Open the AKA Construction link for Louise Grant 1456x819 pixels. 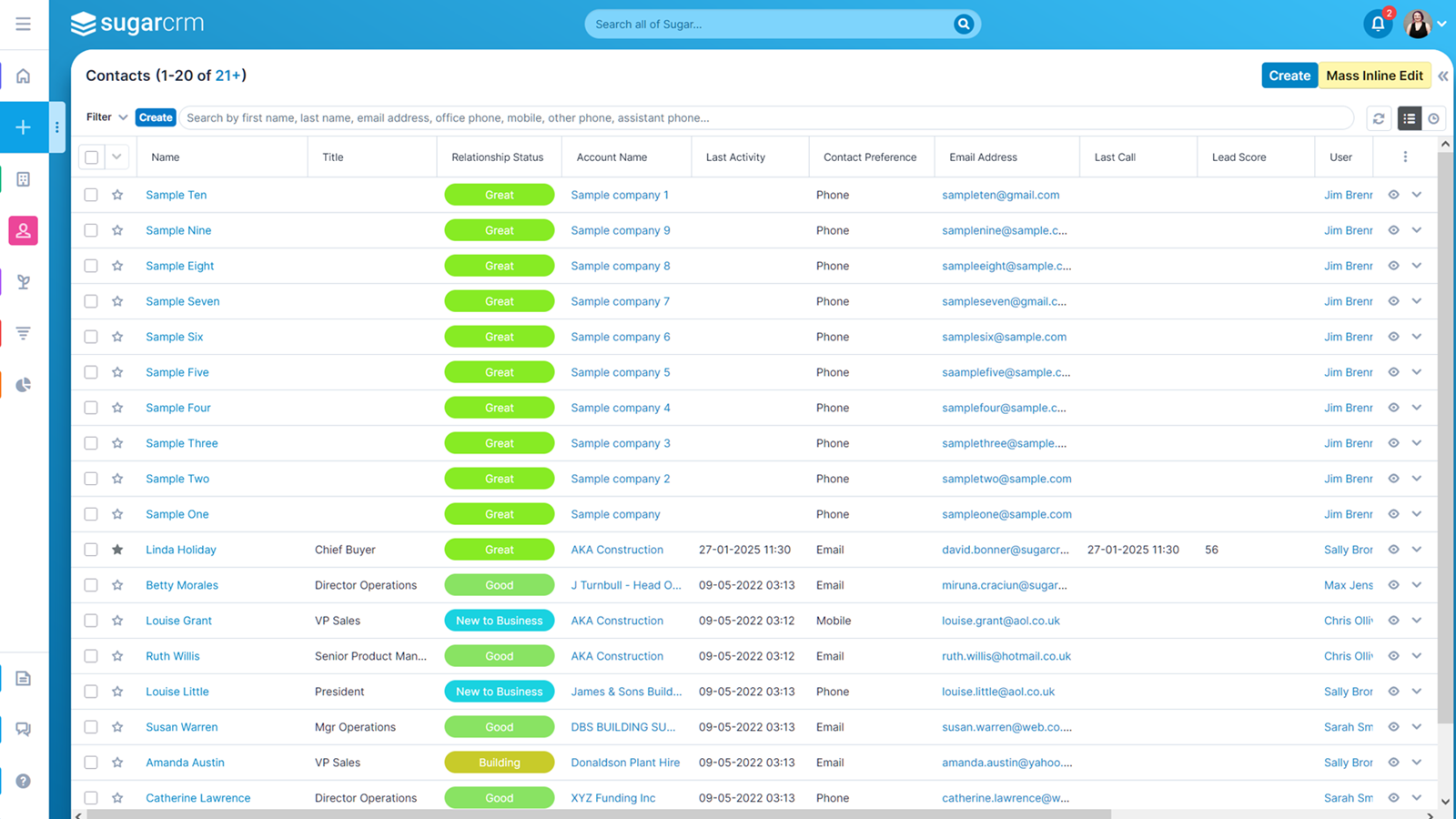coord(616,621)
